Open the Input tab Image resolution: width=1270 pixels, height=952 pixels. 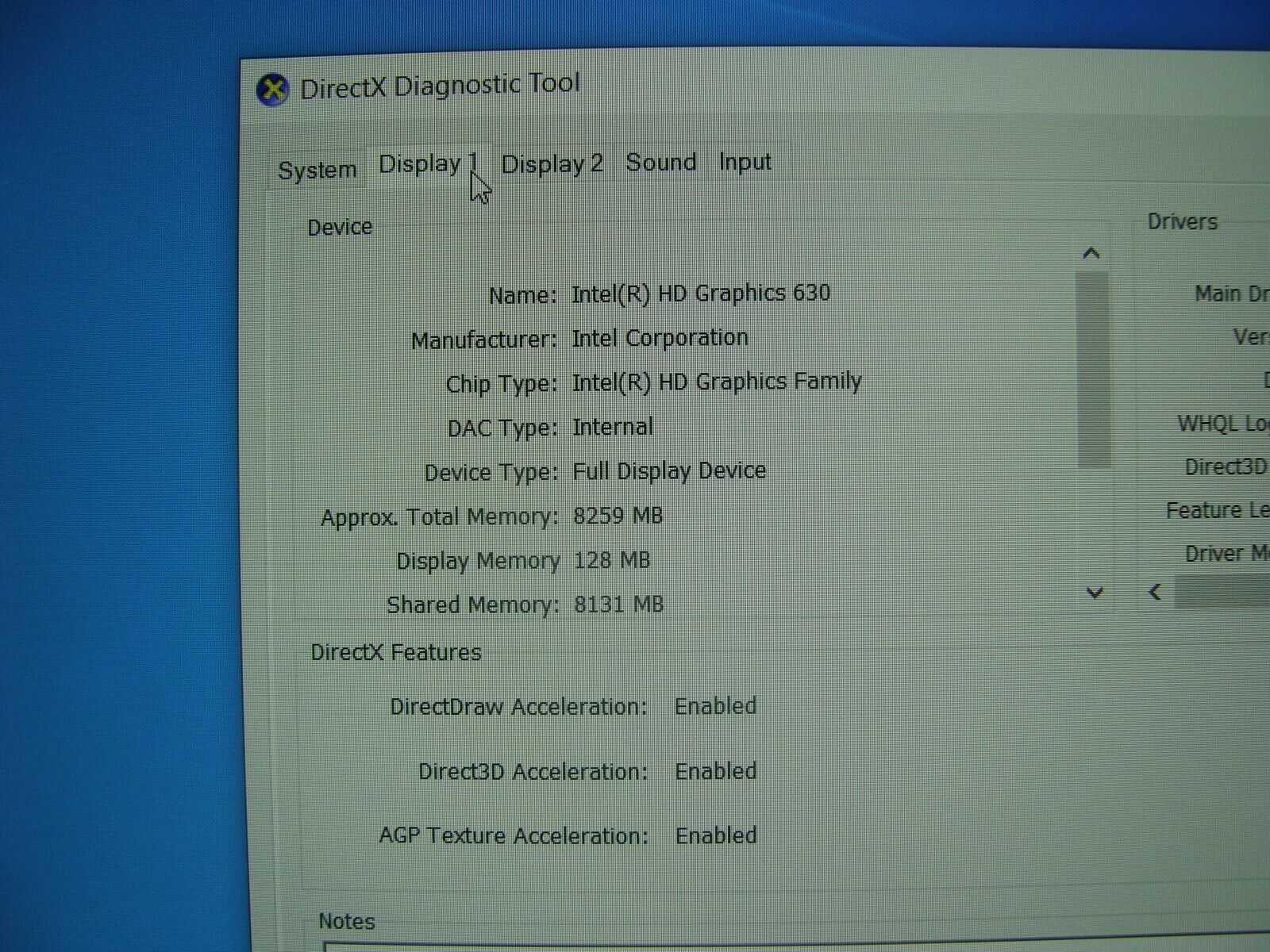click(x=745, y=162)
